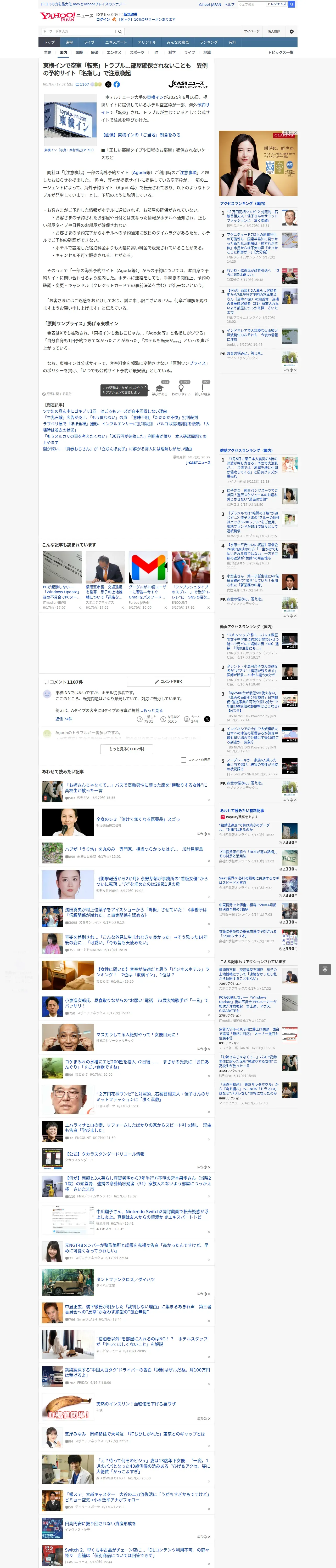Image resolution: width=336 pixels, height=1568 pixels.
Task: Select the エキスパート tab
Action: point(116,43)
